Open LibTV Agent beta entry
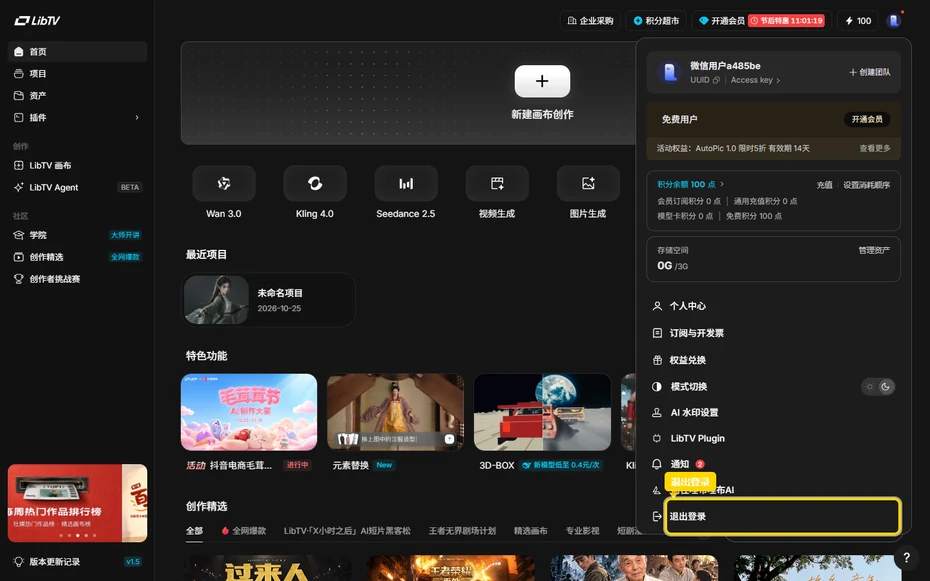The width and height of the screenshot is (930, 581). click(x=77, y=187)
